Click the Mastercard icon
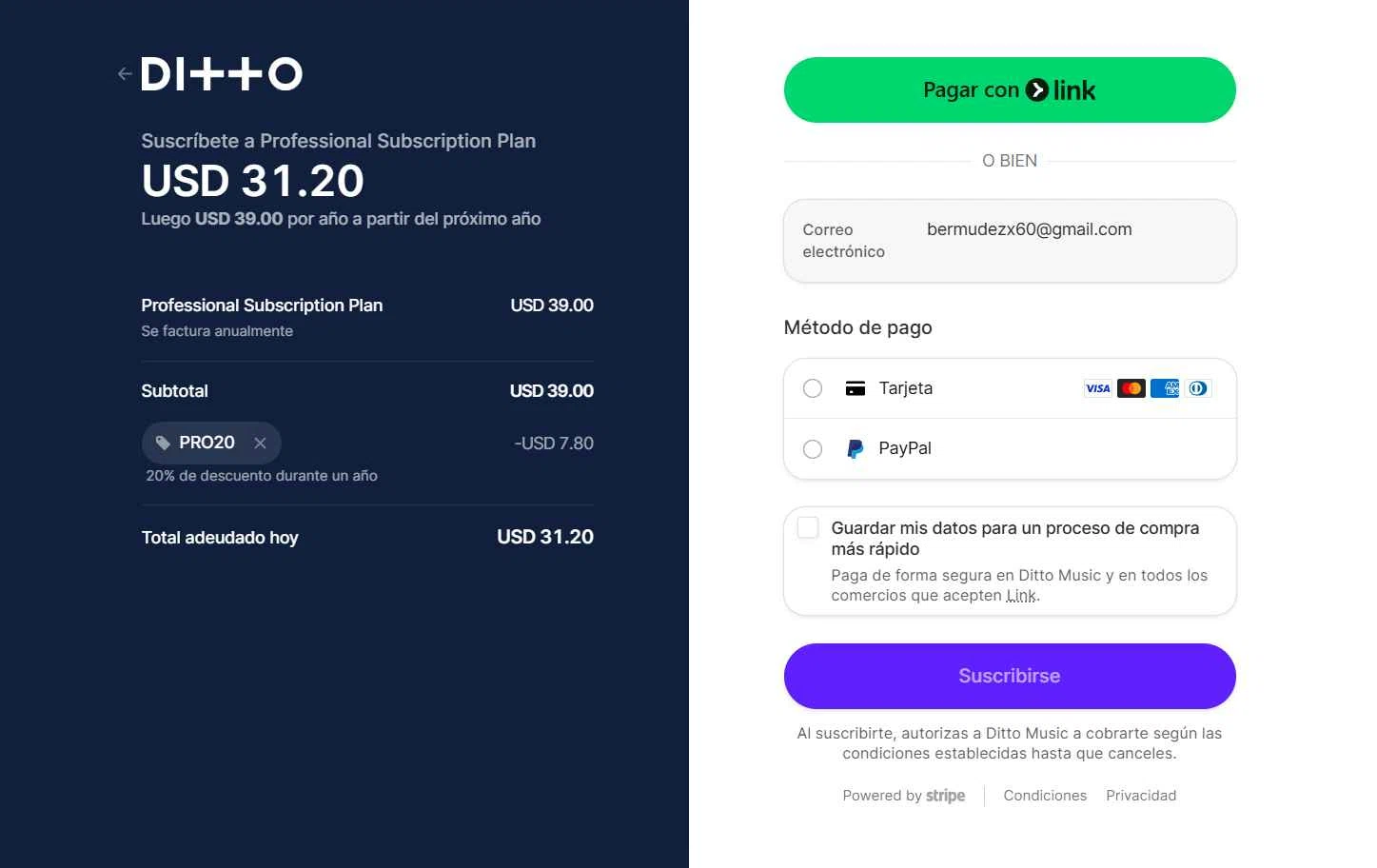1377x868 pixels. tap(1131, 388)
